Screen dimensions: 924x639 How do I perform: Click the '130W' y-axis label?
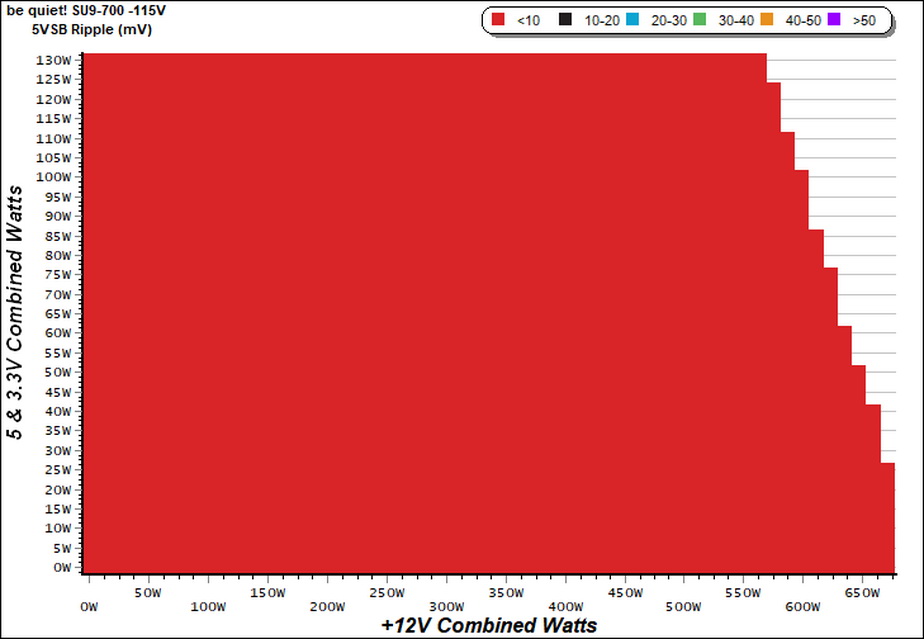[54, 60]
